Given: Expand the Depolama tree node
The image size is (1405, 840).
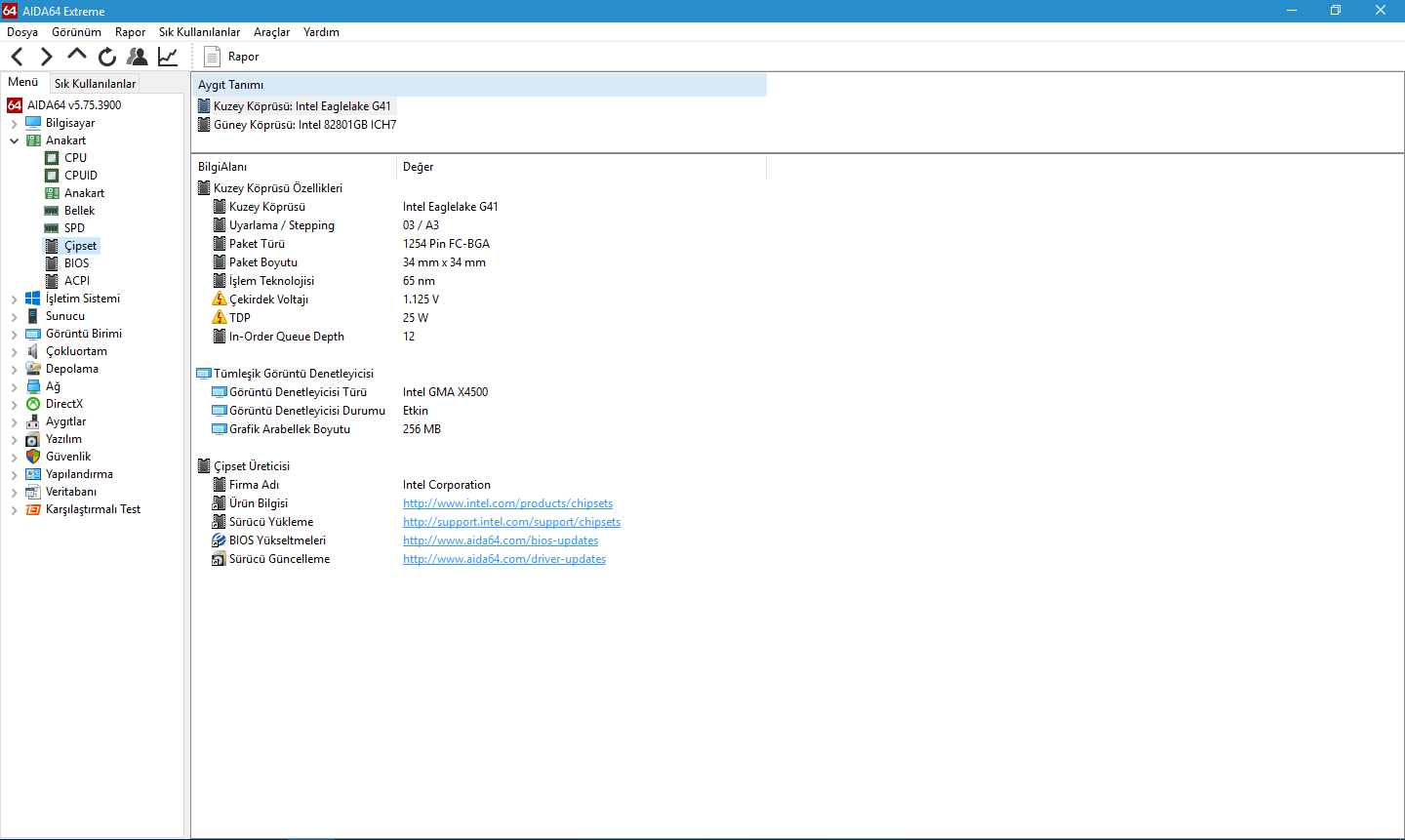Looking at the screenshot, I should point(14,370).
